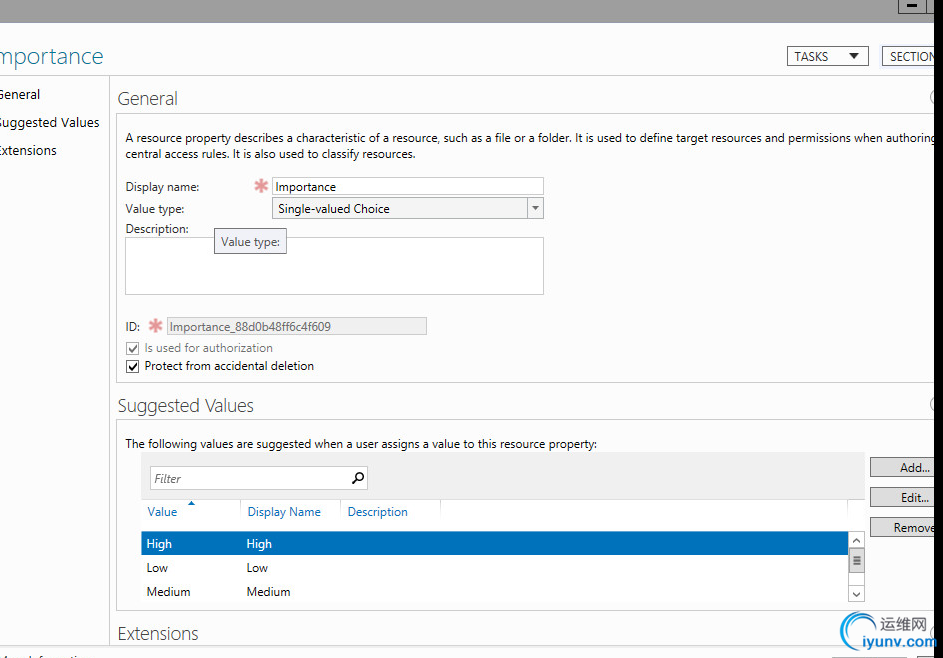The image size is (943, 658).
Task: Uncheck Protect from accidental deletion
Action: click(132, 366)
